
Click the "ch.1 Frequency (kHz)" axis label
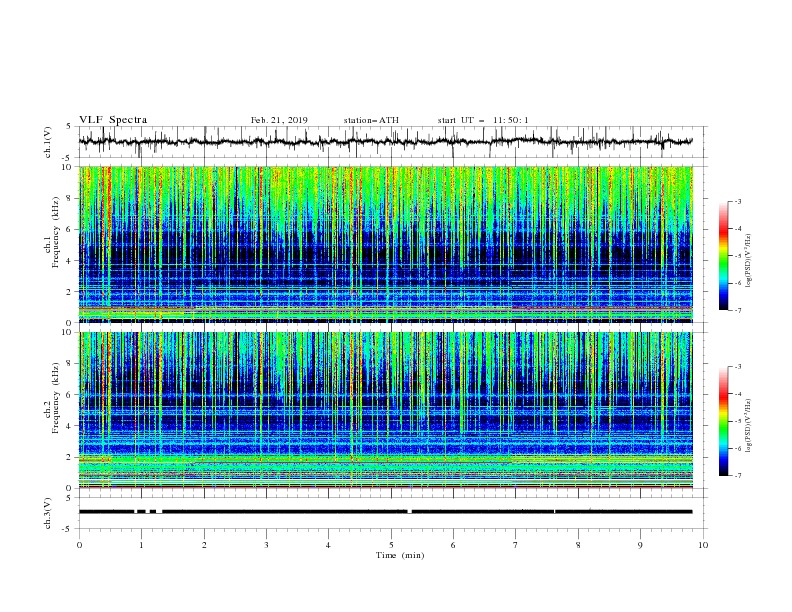click(x=52, y=233)
